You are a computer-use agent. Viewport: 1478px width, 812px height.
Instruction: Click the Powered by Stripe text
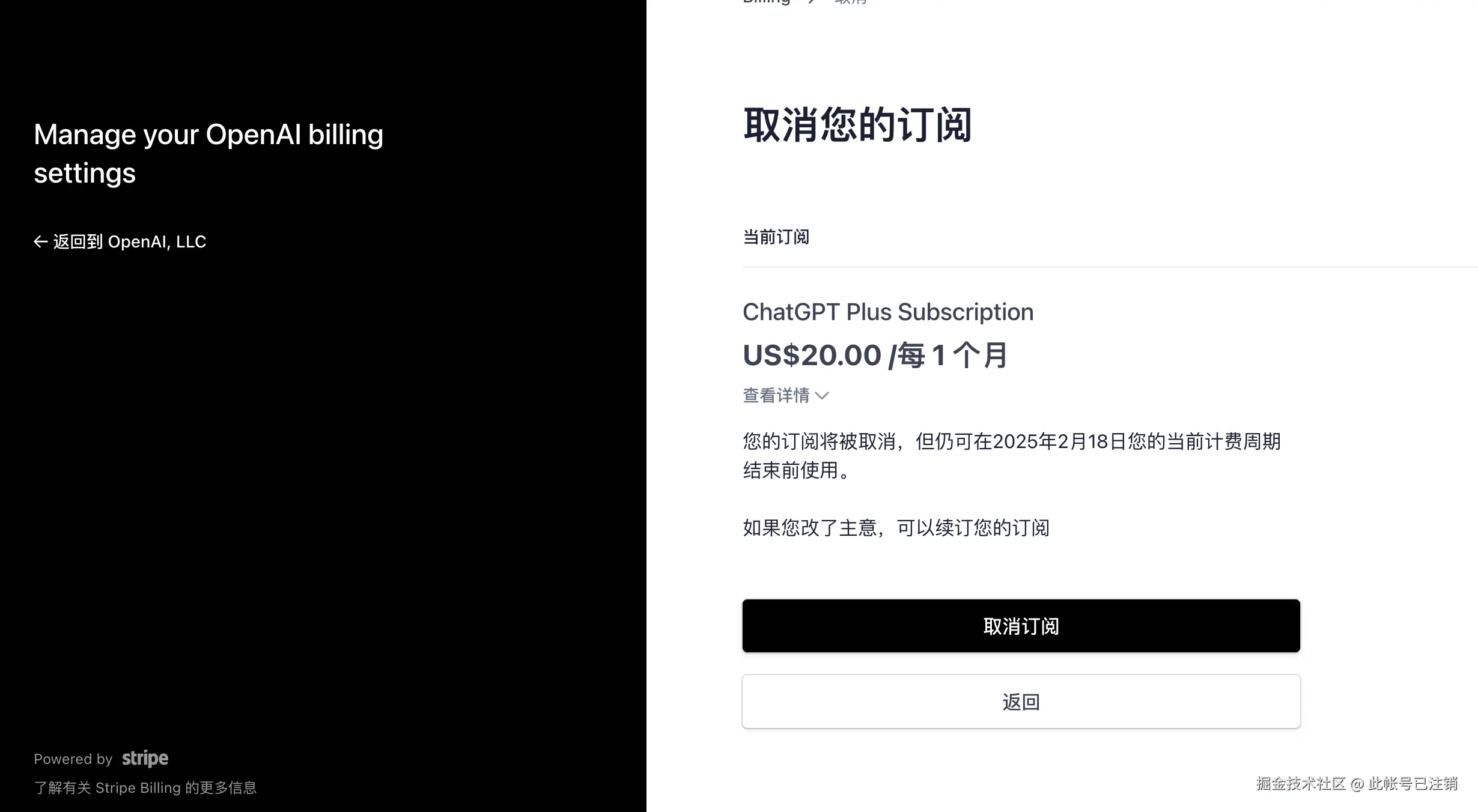[74, 759]
